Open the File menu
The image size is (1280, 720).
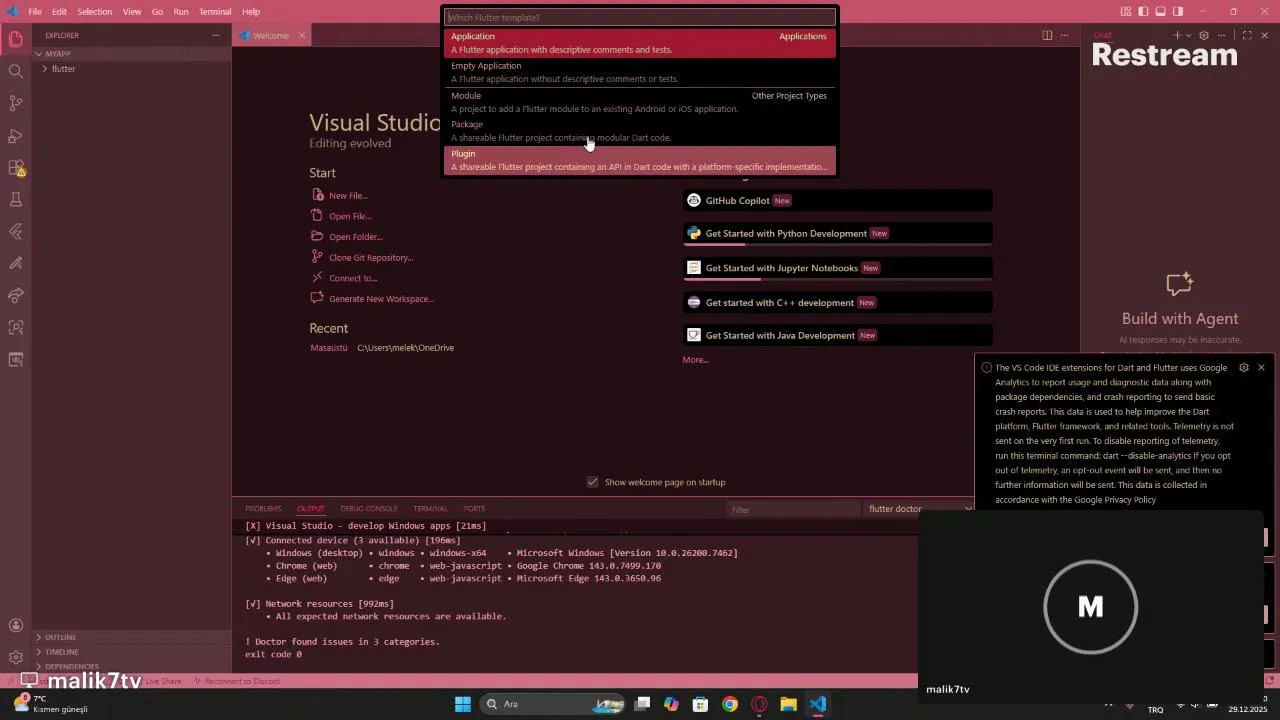click(x=35, y=11)
